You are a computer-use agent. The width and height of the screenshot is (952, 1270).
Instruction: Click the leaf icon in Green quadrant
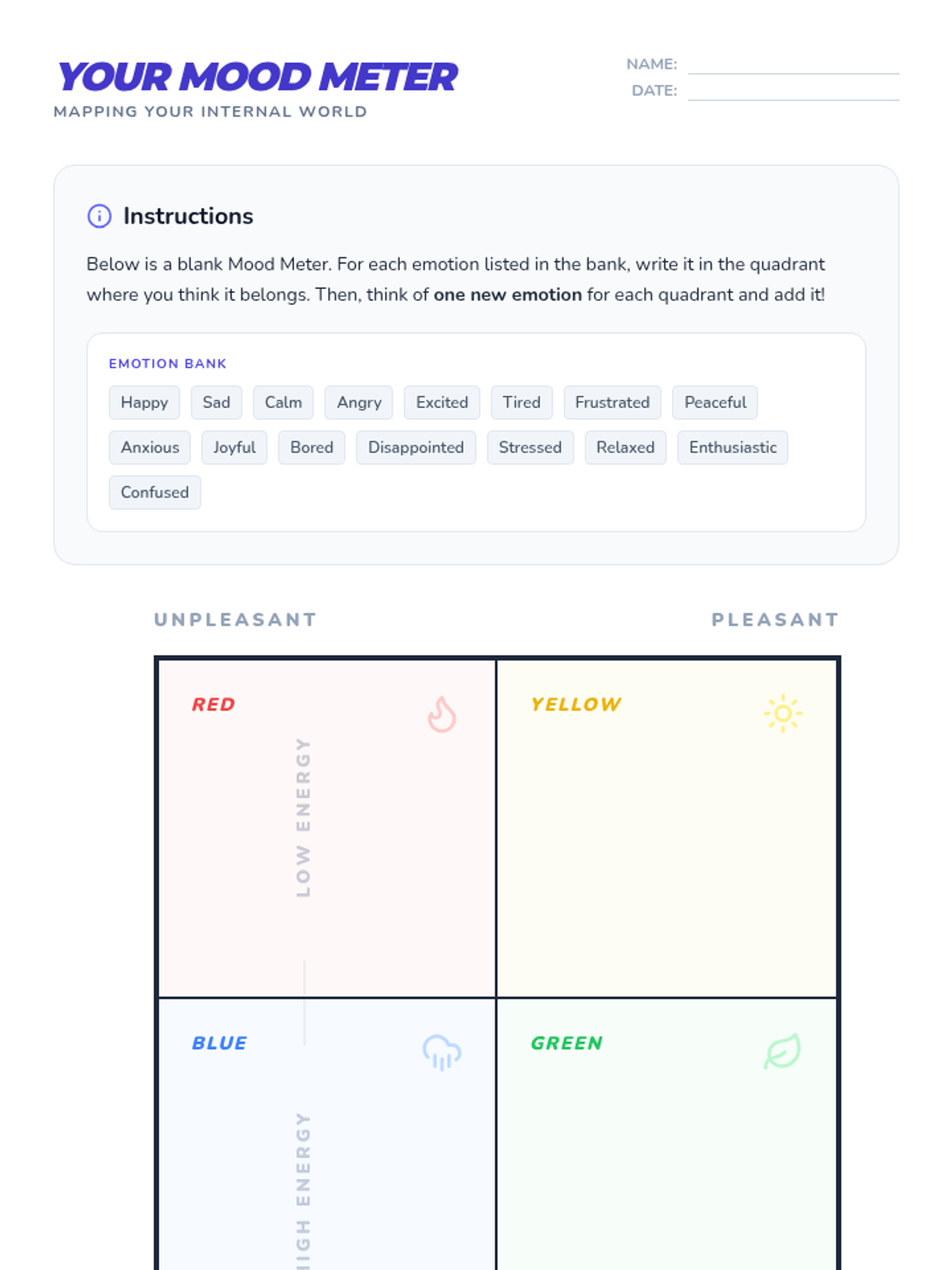pyautogui.click(x=782, y=1052)
